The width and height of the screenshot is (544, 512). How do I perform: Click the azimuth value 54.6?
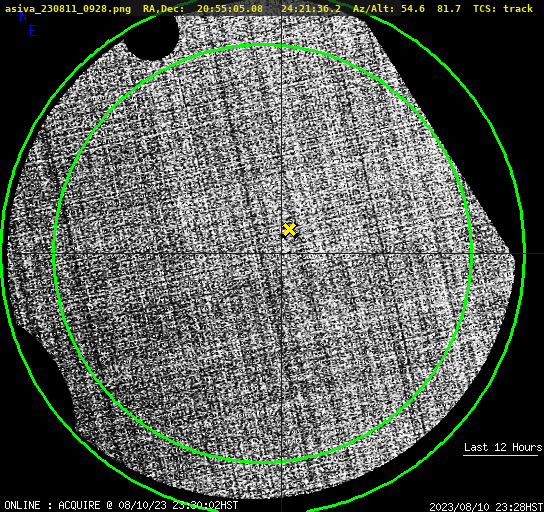click(413, 8)
